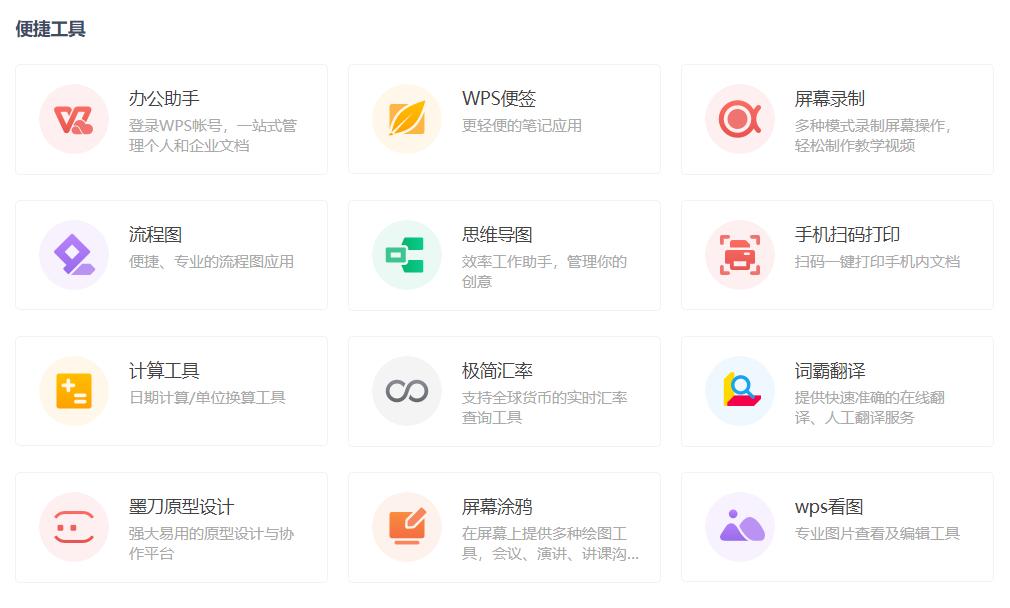Select the 屏幕涂鸦 screen doodle icon
Viewport: 1010px width, 608px height.
pyautogui.click(x=406, y=527)
